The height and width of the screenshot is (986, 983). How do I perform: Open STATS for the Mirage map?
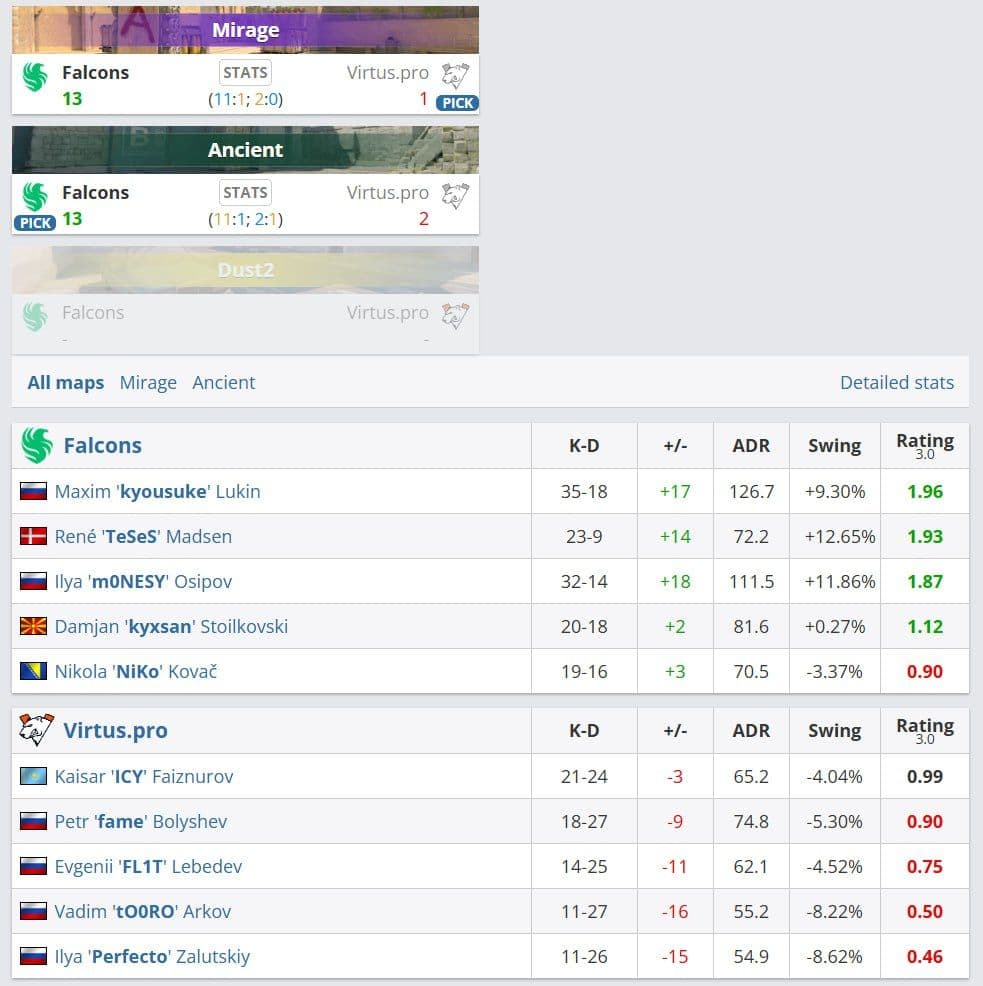point(245,72)
